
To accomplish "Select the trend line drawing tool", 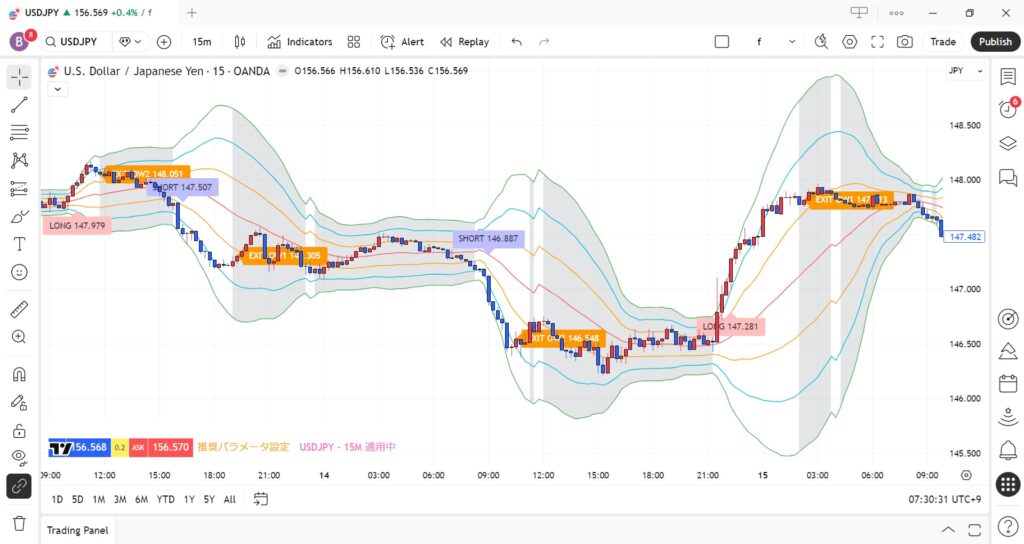I will click(19, 105).
